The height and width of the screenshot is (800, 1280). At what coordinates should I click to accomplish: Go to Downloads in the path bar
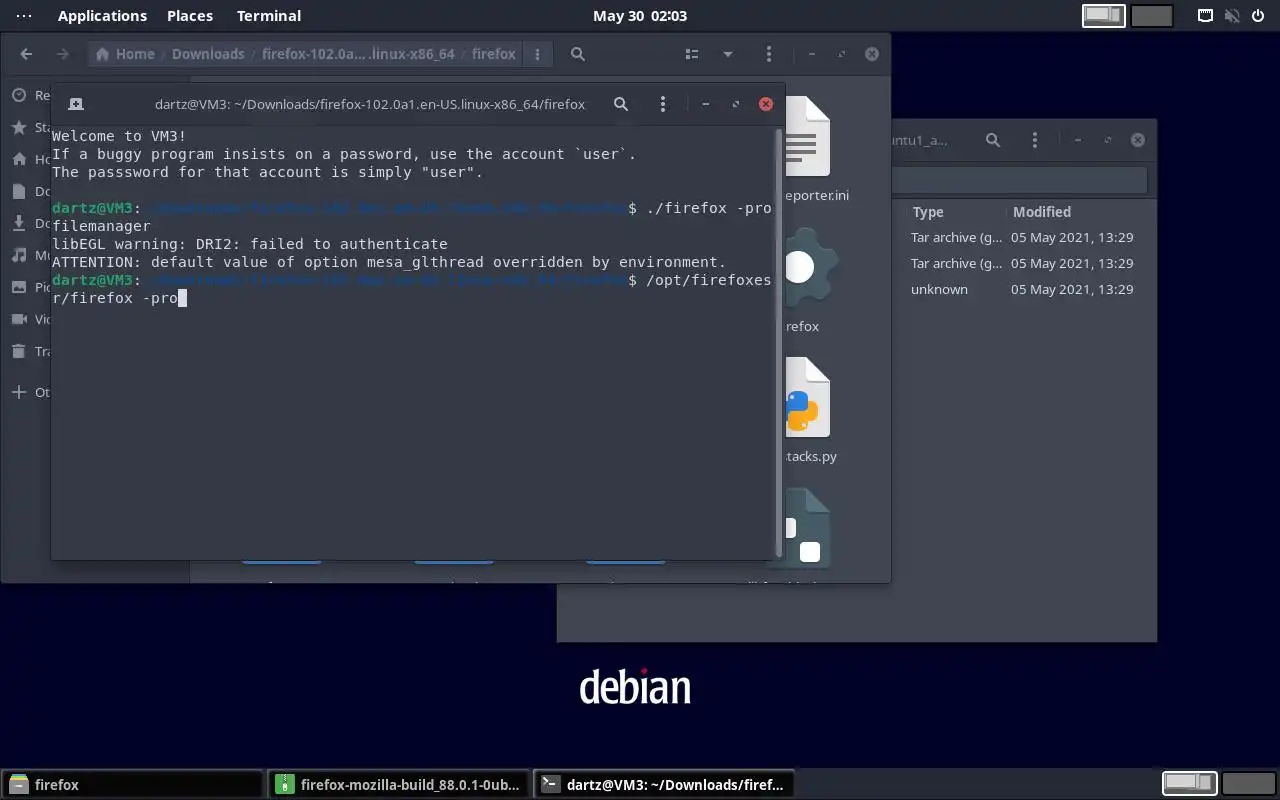point(208,54)
